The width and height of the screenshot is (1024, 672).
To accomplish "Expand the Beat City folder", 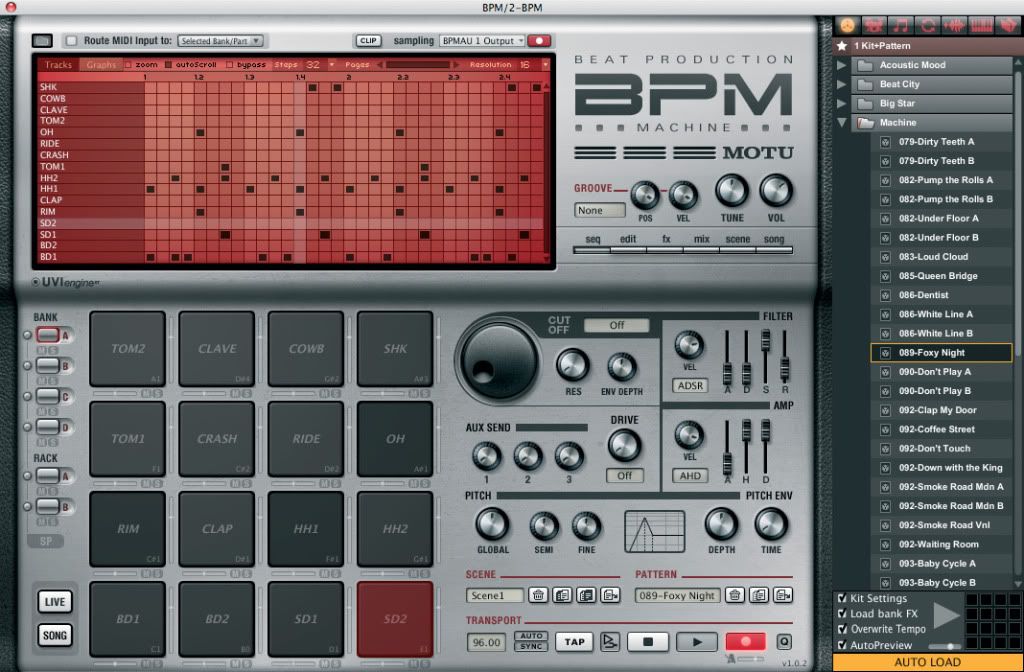I will click(x=841, y=84).
